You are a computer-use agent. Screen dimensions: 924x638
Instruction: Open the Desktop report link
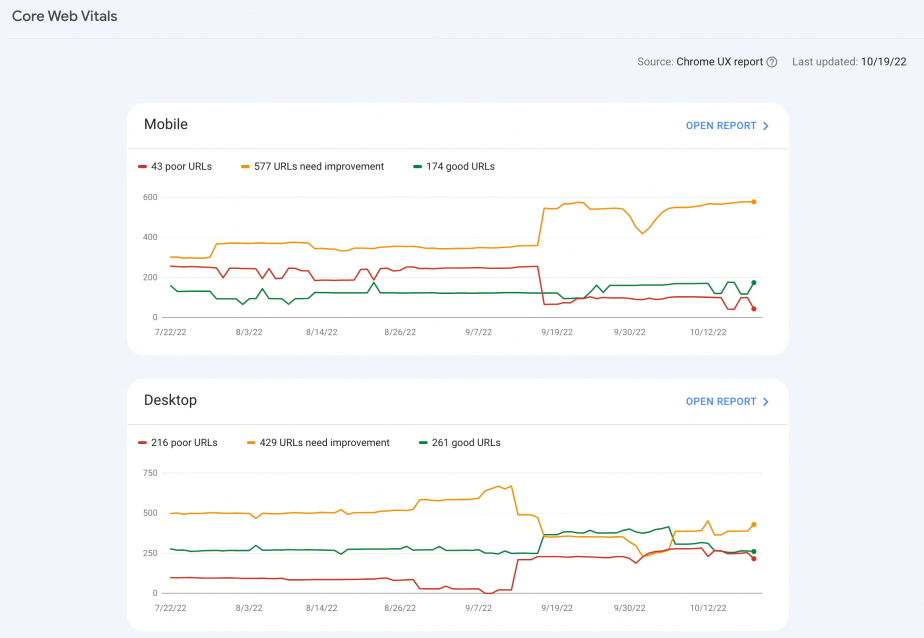tap(727, 401)
